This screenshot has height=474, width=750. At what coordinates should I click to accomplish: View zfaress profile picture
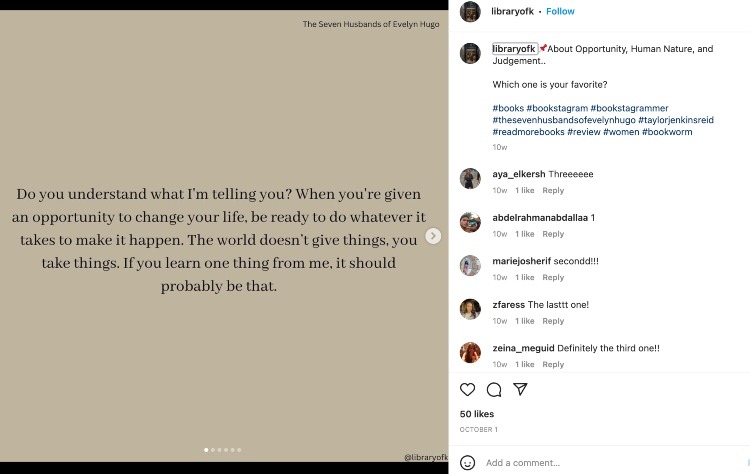(470, 309)
